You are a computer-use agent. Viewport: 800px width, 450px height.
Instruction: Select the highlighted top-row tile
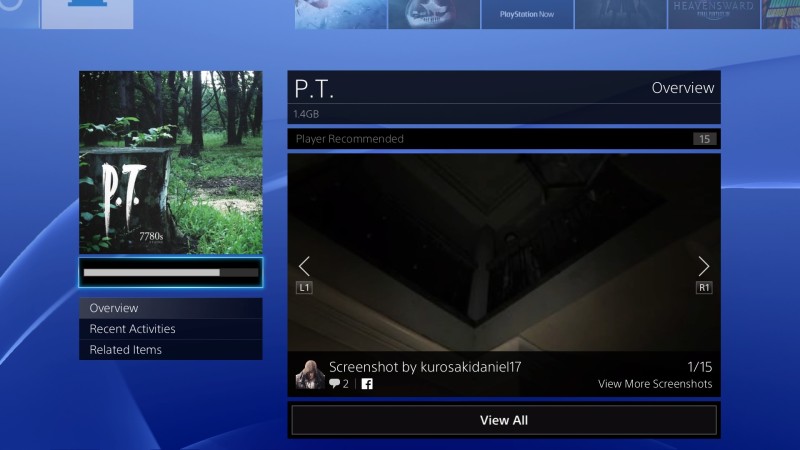87,14
